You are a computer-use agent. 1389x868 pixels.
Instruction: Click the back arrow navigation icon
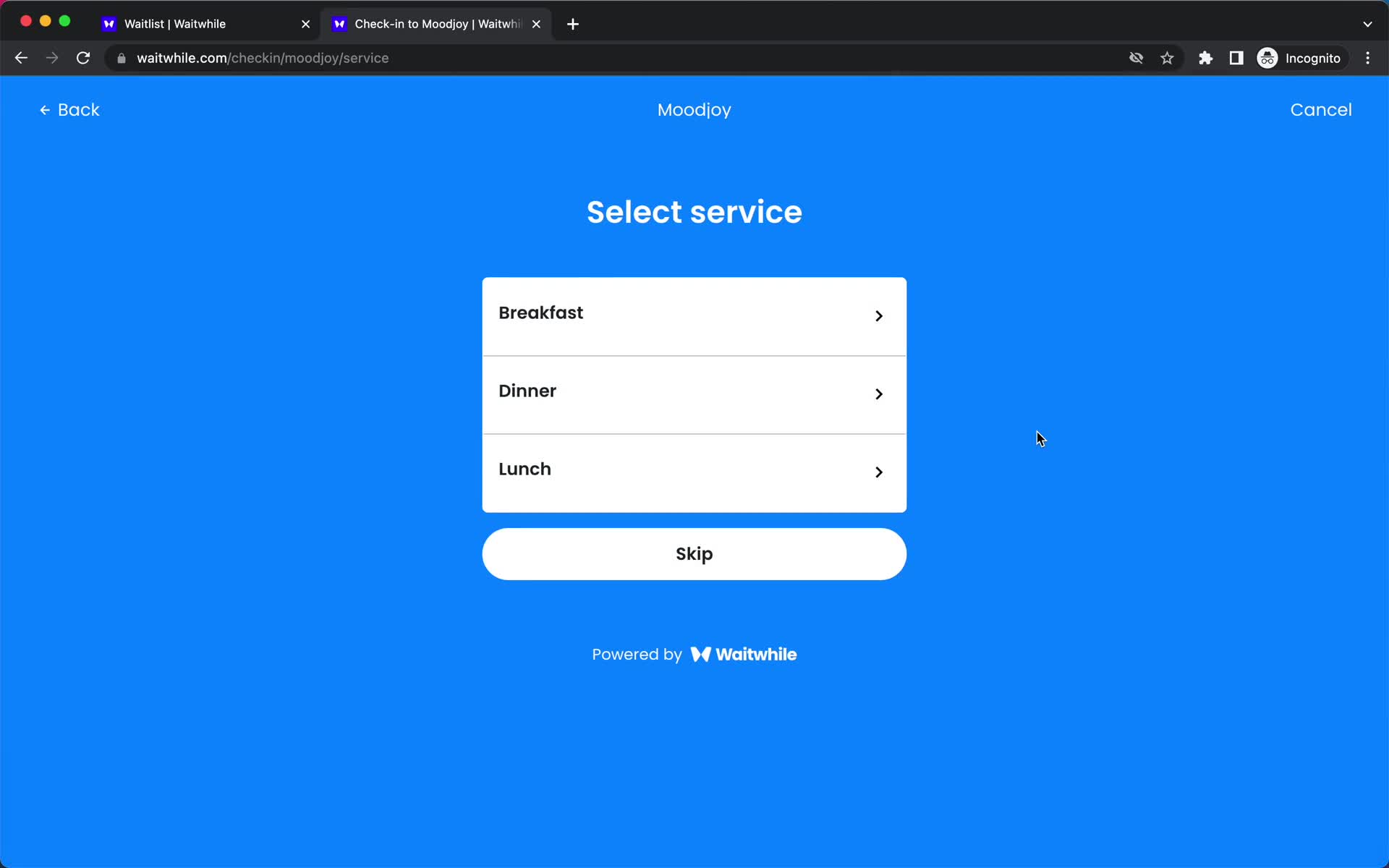point(45,110)
